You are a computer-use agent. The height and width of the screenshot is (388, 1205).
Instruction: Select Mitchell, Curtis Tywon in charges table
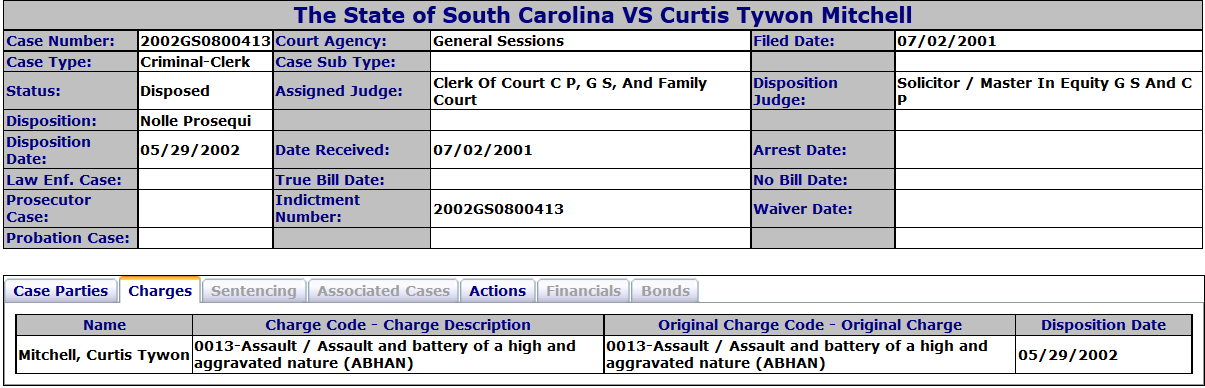point(105,355)
